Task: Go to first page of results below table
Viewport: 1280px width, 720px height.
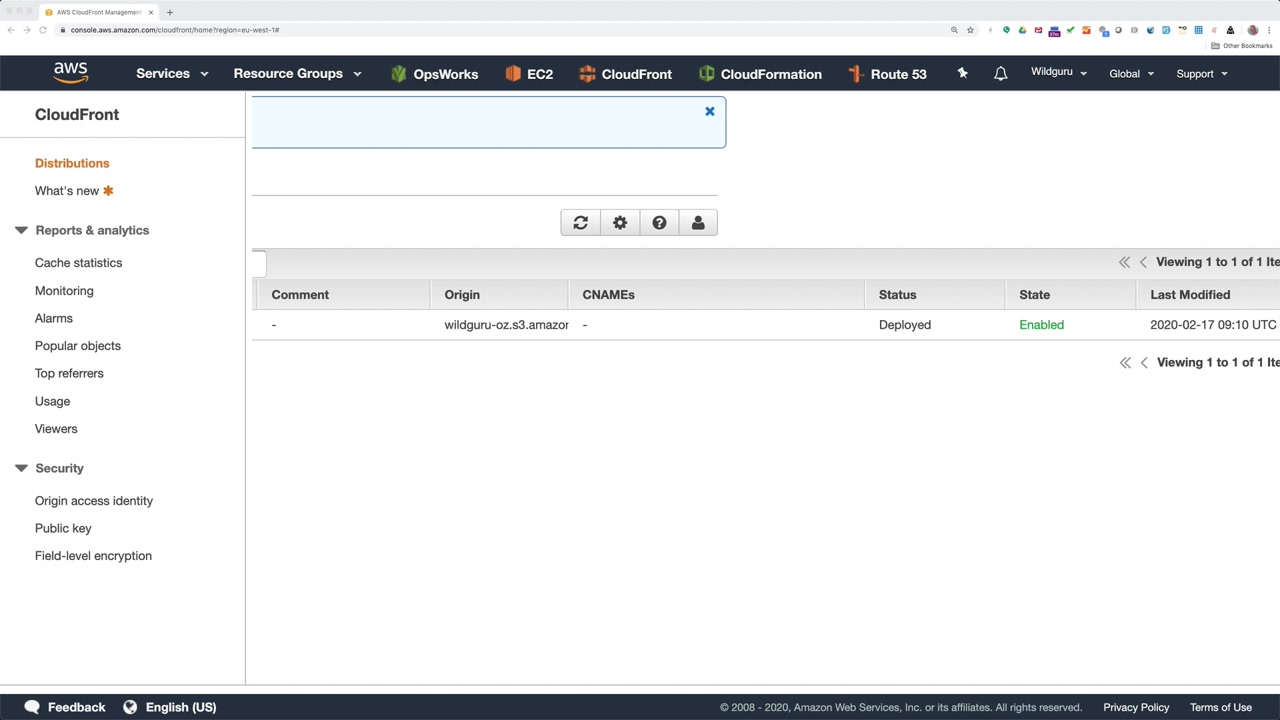Action: 1124,362
